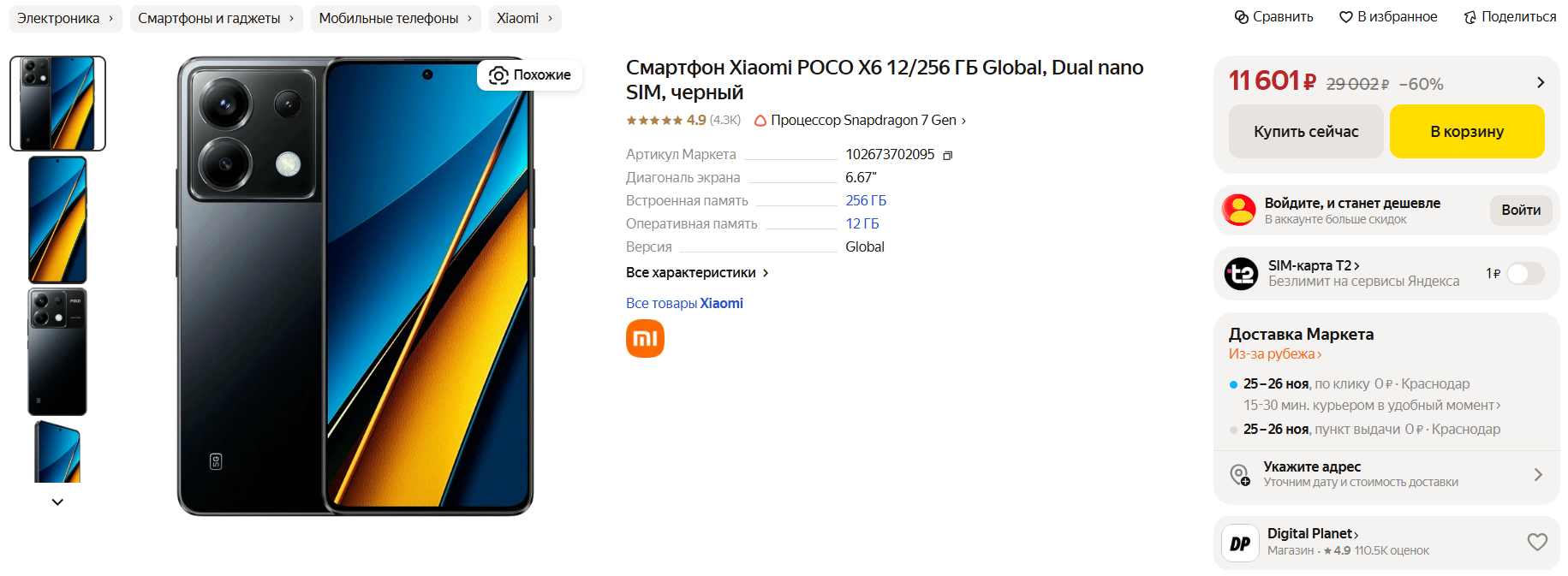Click the Купить сейчас button

click(1305, 132)
